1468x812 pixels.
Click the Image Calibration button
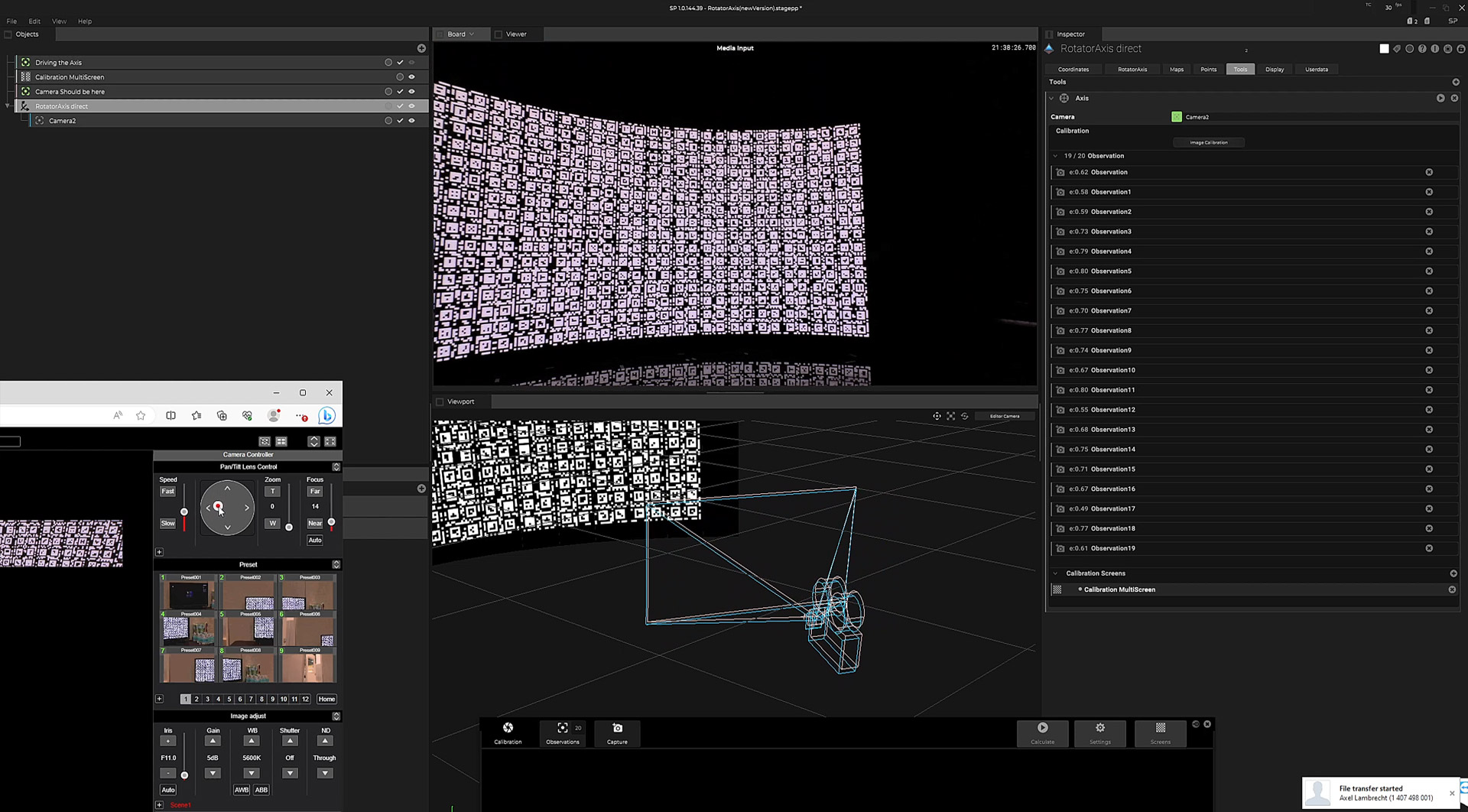click(1208, 143)
